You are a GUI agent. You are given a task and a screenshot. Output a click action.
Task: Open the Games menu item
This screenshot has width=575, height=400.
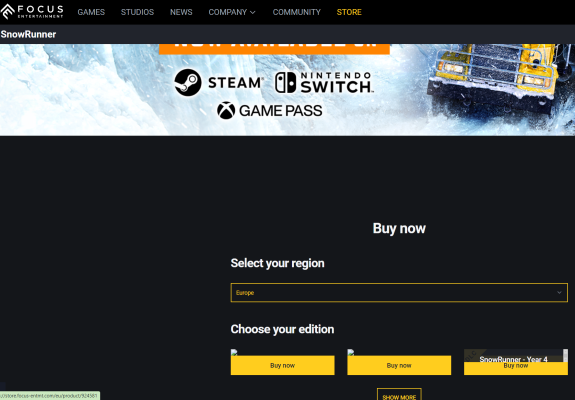coord(91,12)
